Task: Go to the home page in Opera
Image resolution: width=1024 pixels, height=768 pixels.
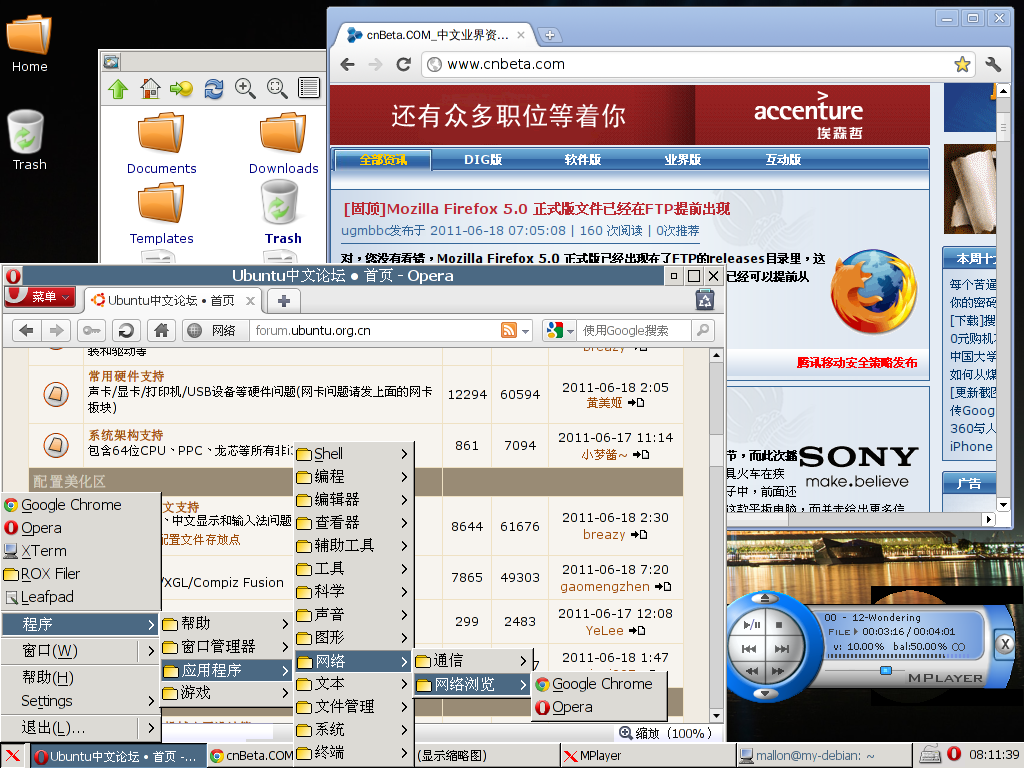Action: click(x=161, y=330)
